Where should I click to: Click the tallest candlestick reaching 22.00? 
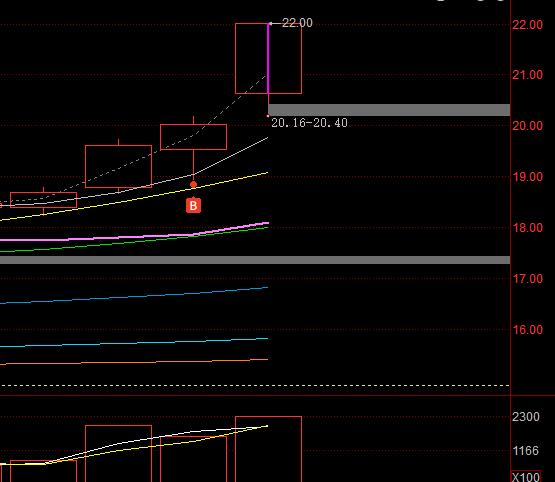tap(268, 58)
